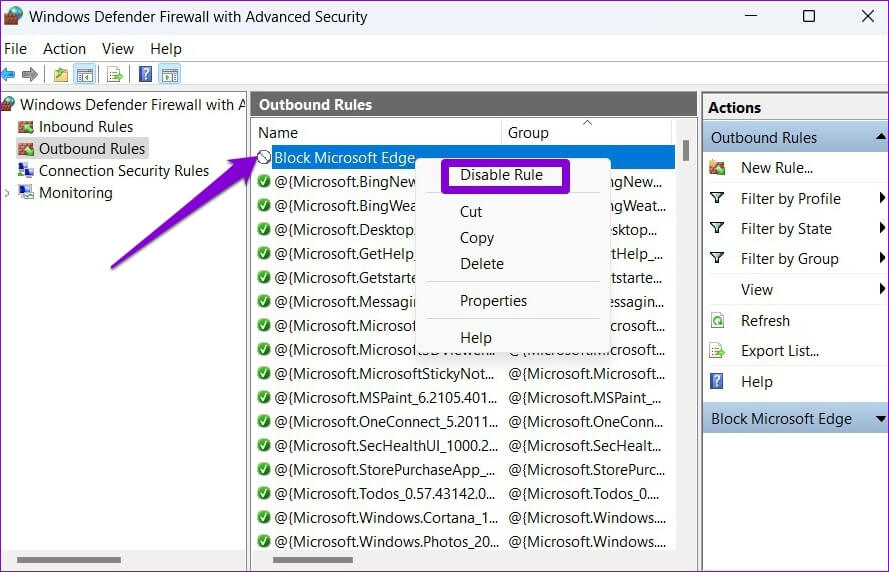Toggle the Show/Hide Console Tree toolbar icon
Screen dimensions: 889x572
85,74
